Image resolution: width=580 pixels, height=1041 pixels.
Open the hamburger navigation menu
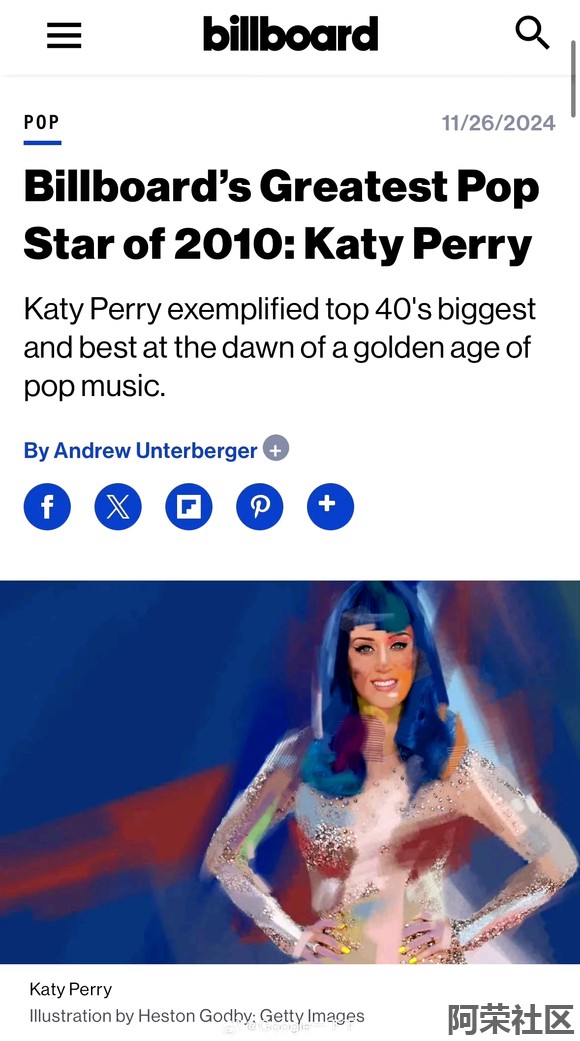tap(64, 35)
